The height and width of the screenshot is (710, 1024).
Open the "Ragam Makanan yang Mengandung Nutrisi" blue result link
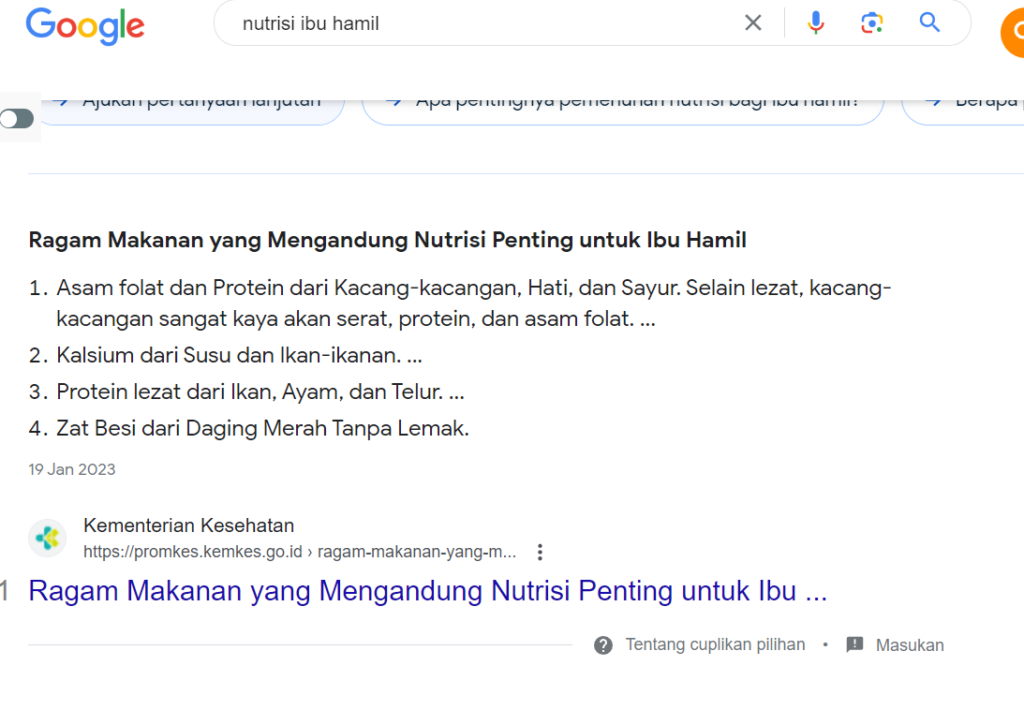(428, 590)
